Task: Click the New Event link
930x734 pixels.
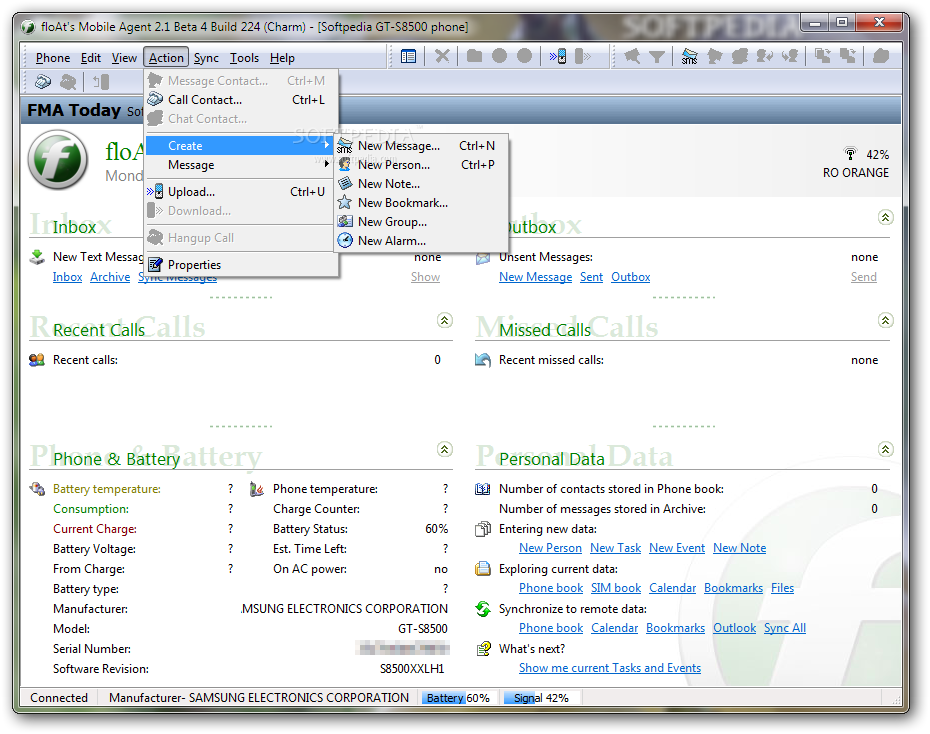Action: (677, 548)
